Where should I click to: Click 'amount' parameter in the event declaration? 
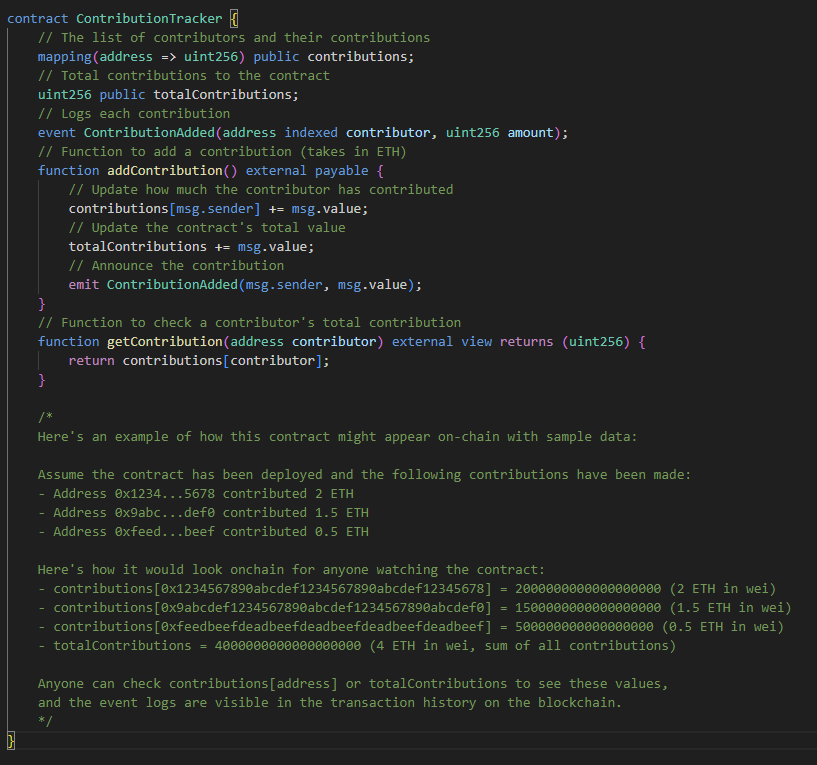point(530,133)
